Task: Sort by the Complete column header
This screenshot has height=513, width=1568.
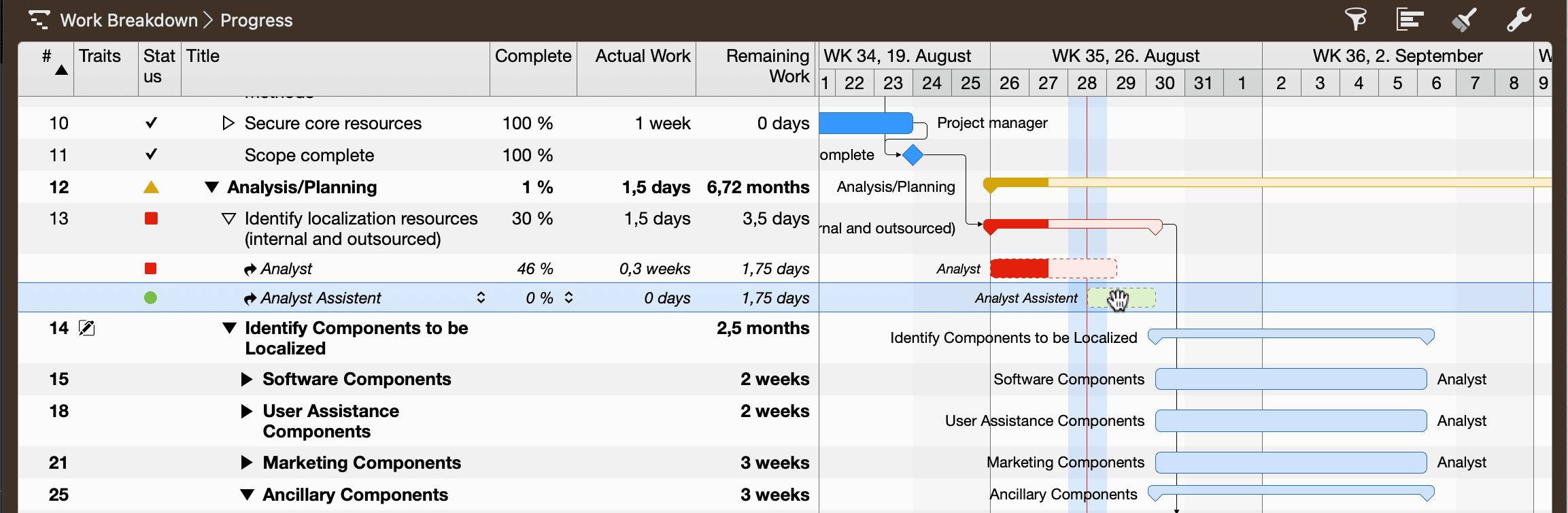Action: [x=533, y=56]
